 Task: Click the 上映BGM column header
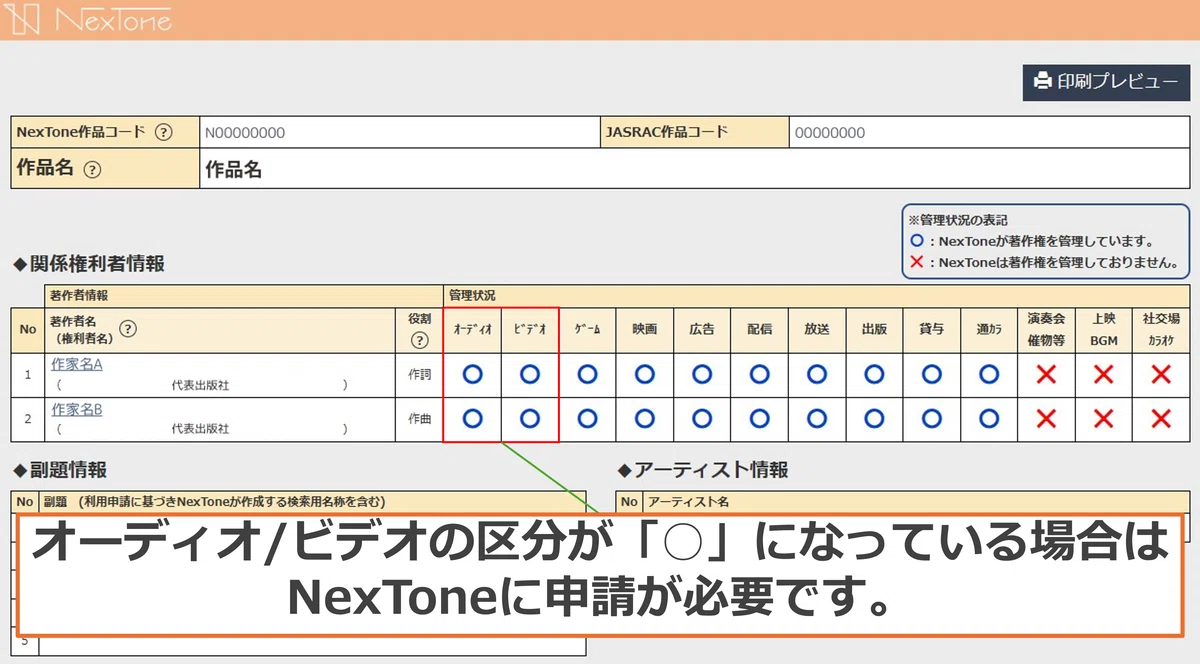point(1103,329)
